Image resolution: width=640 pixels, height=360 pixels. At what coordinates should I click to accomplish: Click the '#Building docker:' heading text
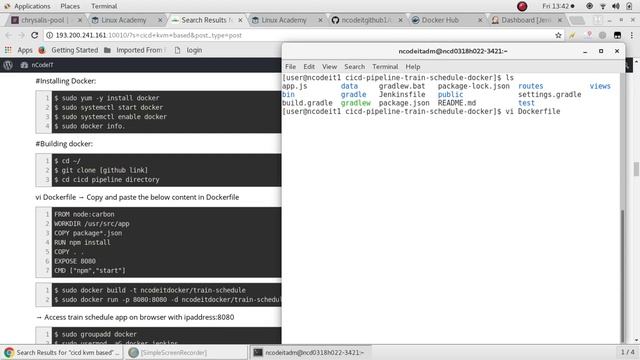(64, 144)
